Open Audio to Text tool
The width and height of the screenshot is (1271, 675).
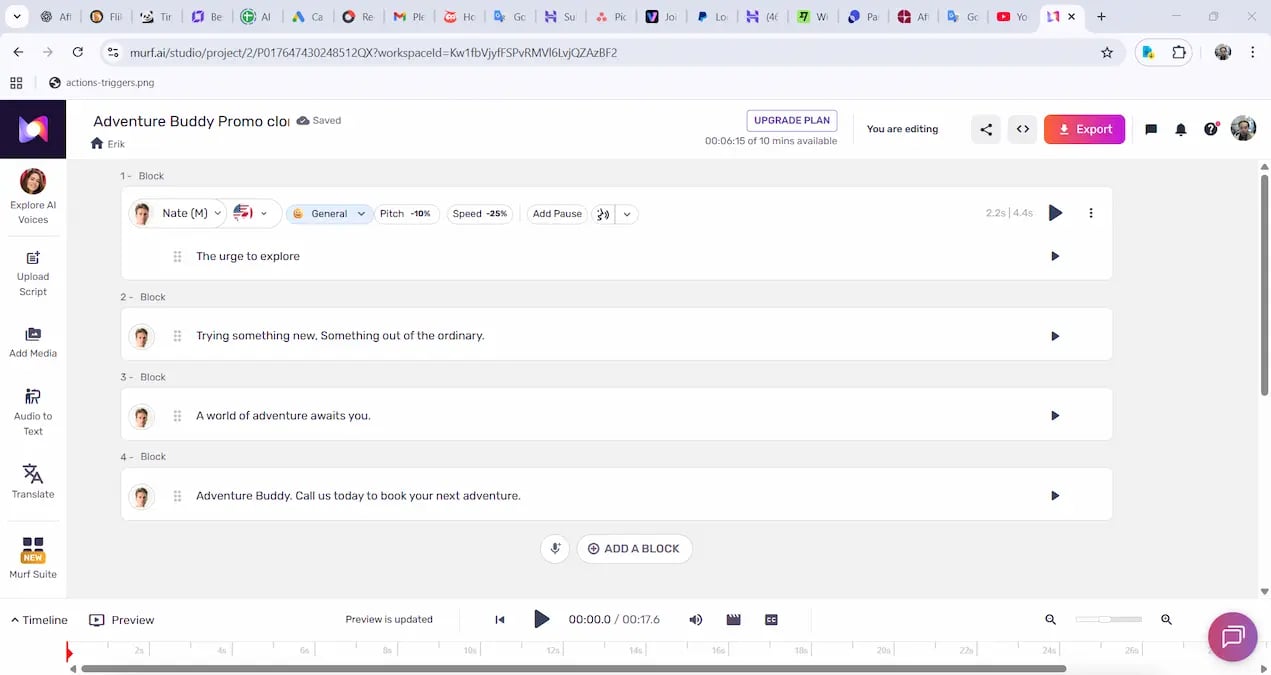coord(33,412)
